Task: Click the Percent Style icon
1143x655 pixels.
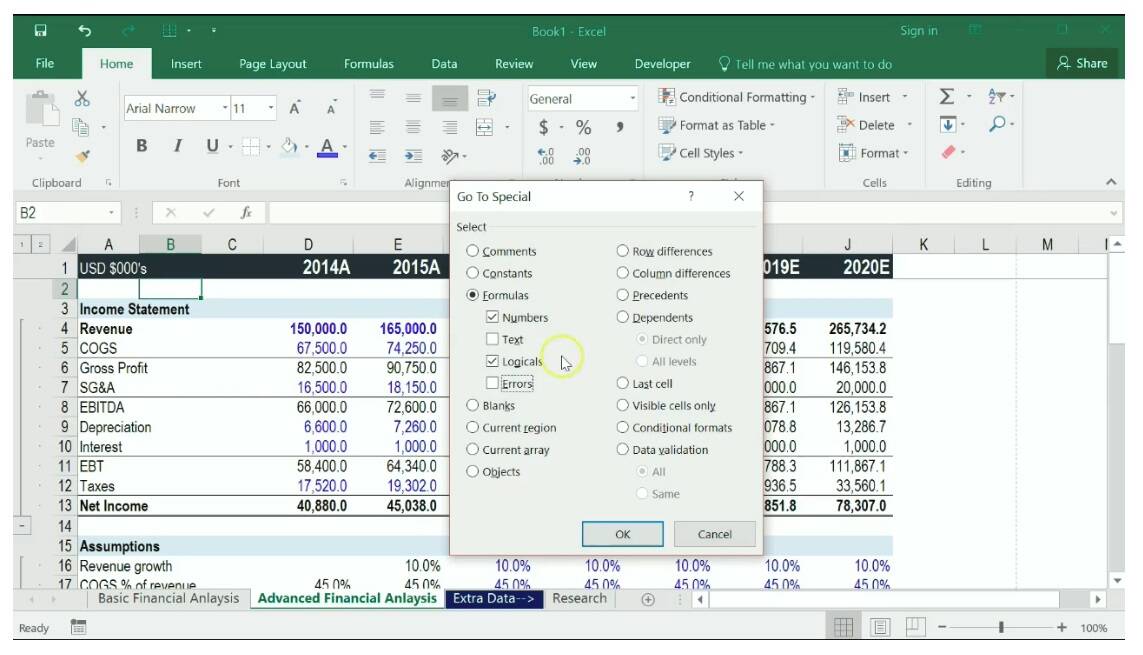Action: click(583, 127)
